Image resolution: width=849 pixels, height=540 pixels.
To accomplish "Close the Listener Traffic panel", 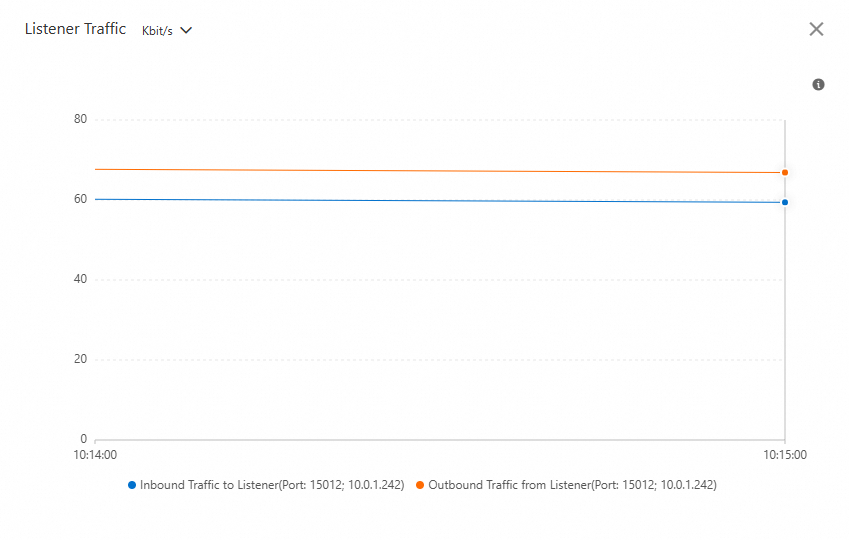I will tap(816, 29).
